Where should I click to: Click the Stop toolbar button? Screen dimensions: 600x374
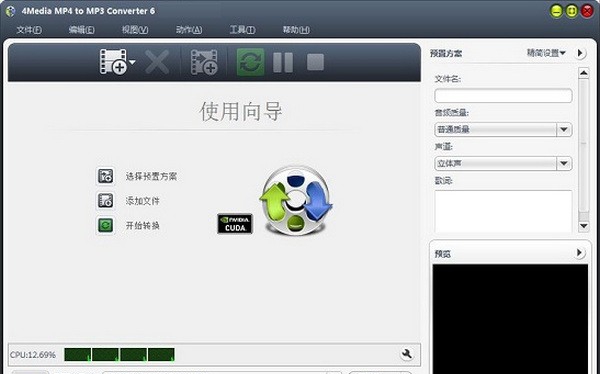(x=315, y=62)
